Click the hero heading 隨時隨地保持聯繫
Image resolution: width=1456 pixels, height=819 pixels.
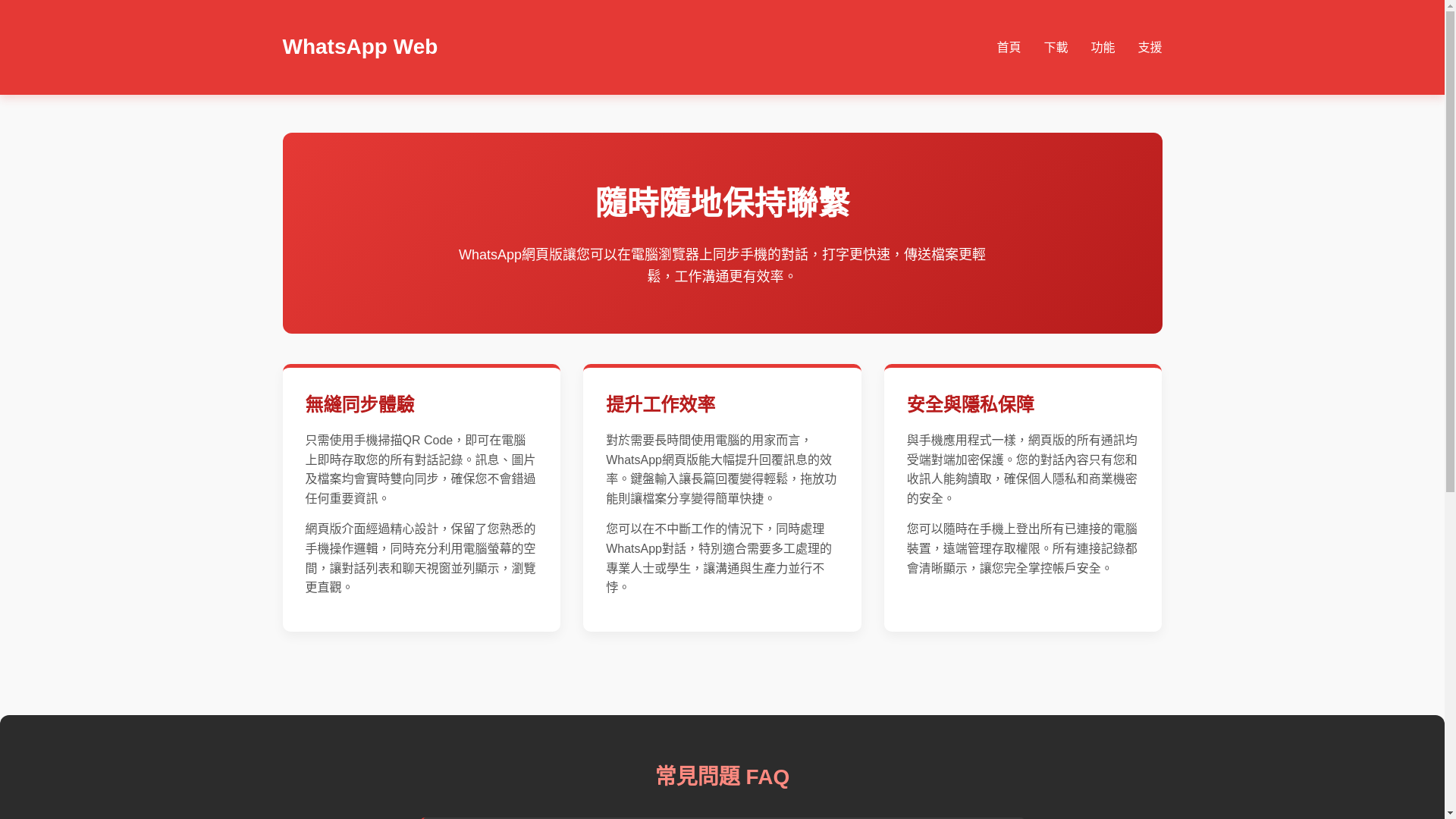pyautogui.click(x=722, y=202)
